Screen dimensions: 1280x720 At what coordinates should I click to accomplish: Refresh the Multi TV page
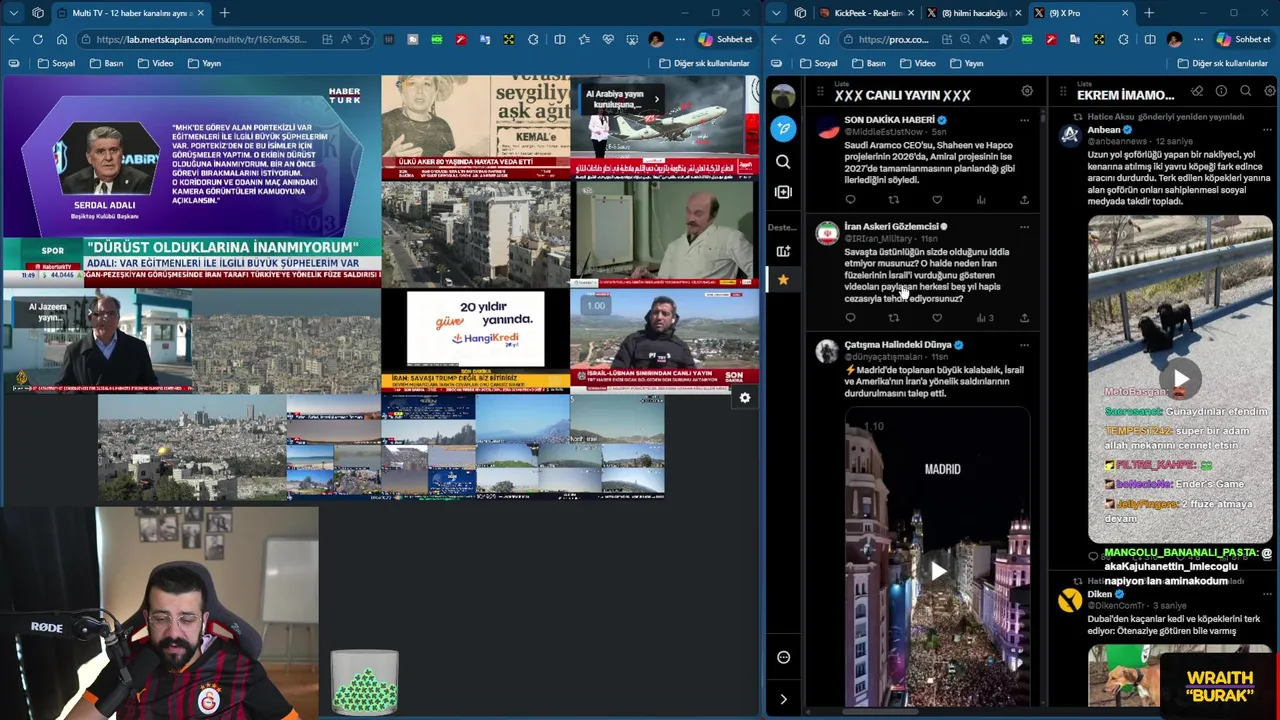[37, 39]
